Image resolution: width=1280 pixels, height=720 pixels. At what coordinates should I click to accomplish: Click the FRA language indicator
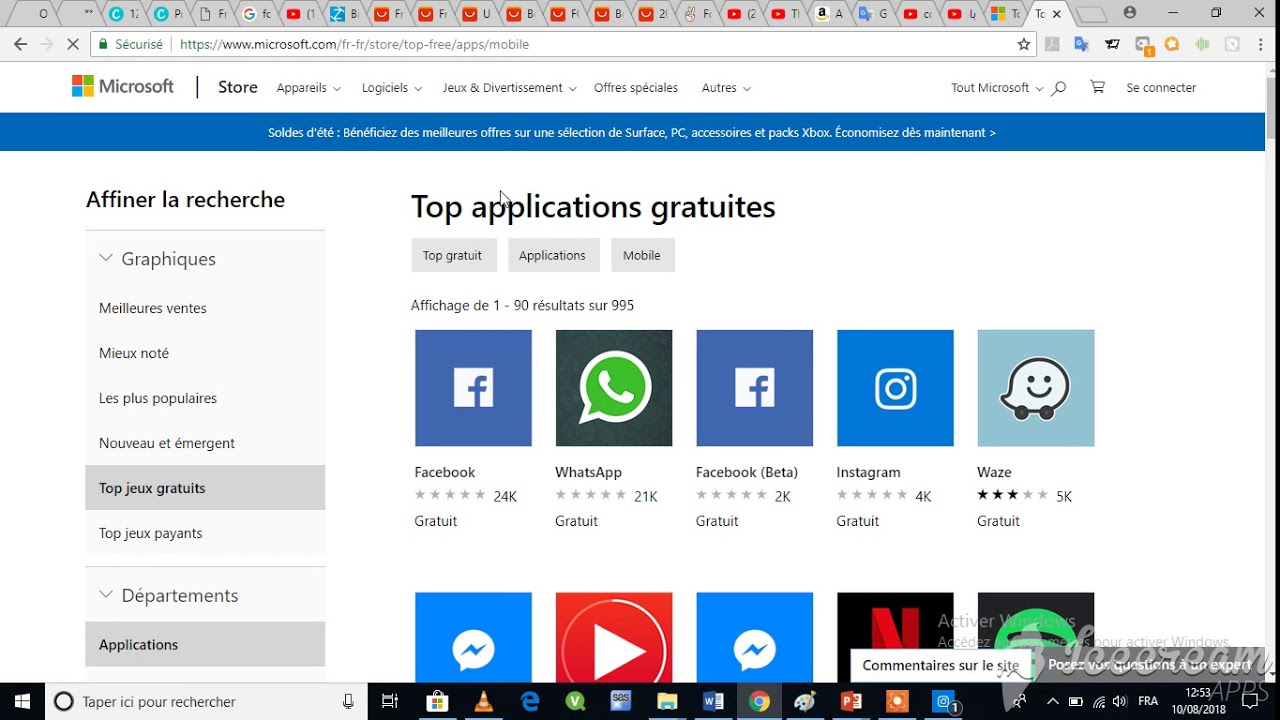pos(1148,702)
